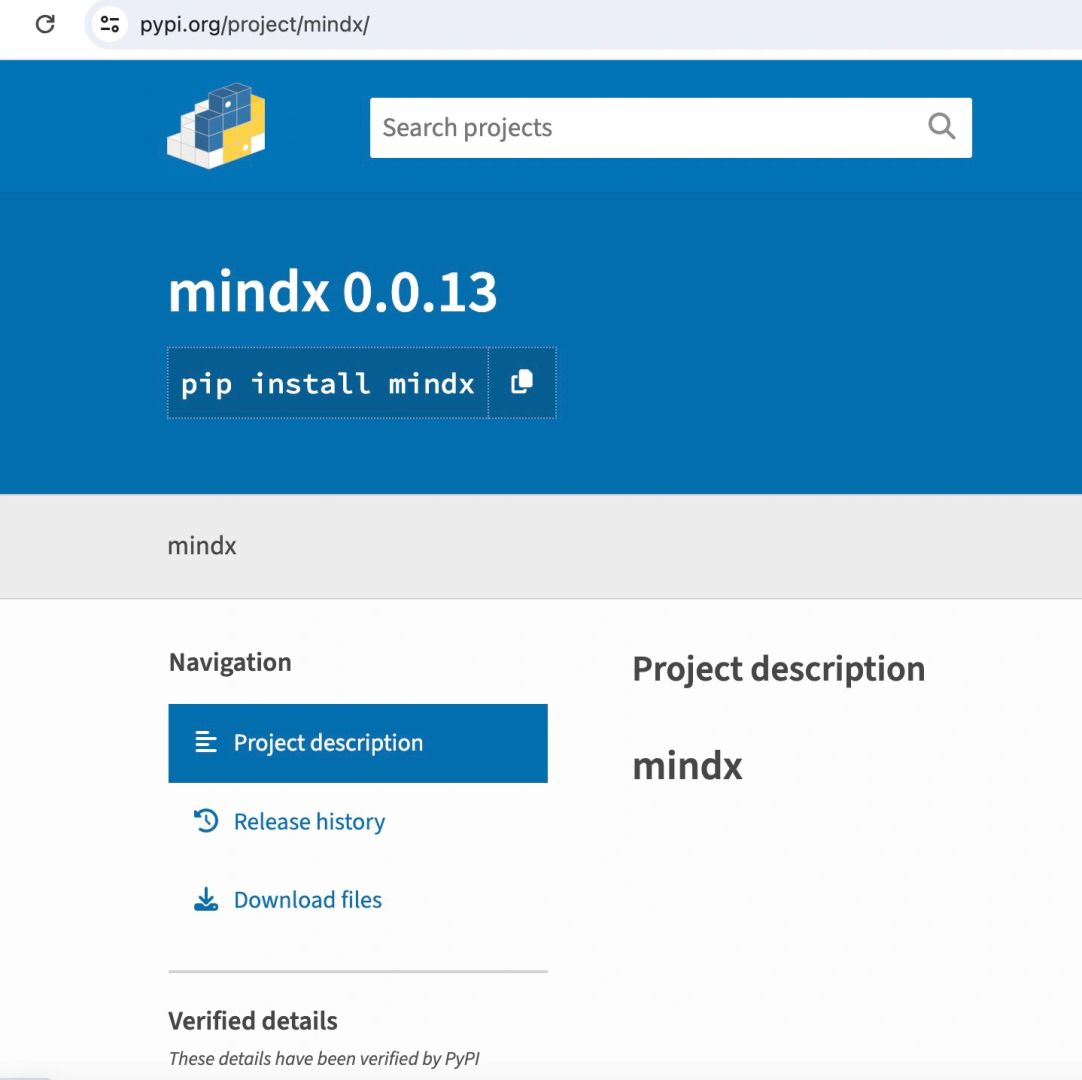Click the 'mindx 0.0.13' package title

point(333,292)
